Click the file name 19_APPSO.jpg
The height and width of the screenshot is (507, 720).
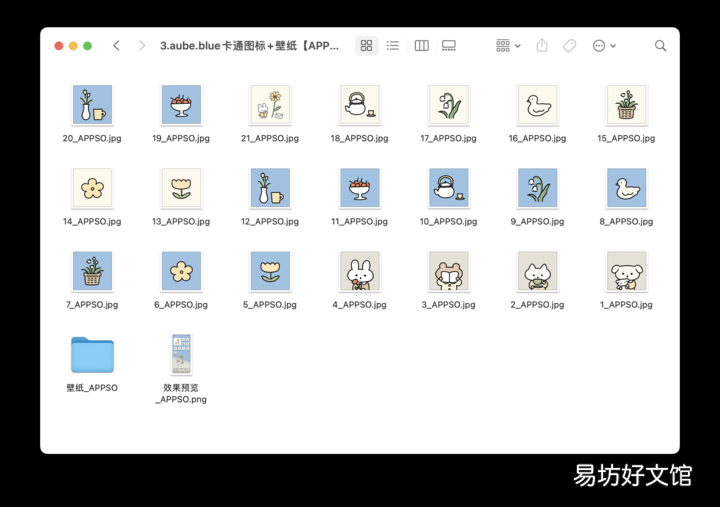pyautogui.click(x=181, y=138)
